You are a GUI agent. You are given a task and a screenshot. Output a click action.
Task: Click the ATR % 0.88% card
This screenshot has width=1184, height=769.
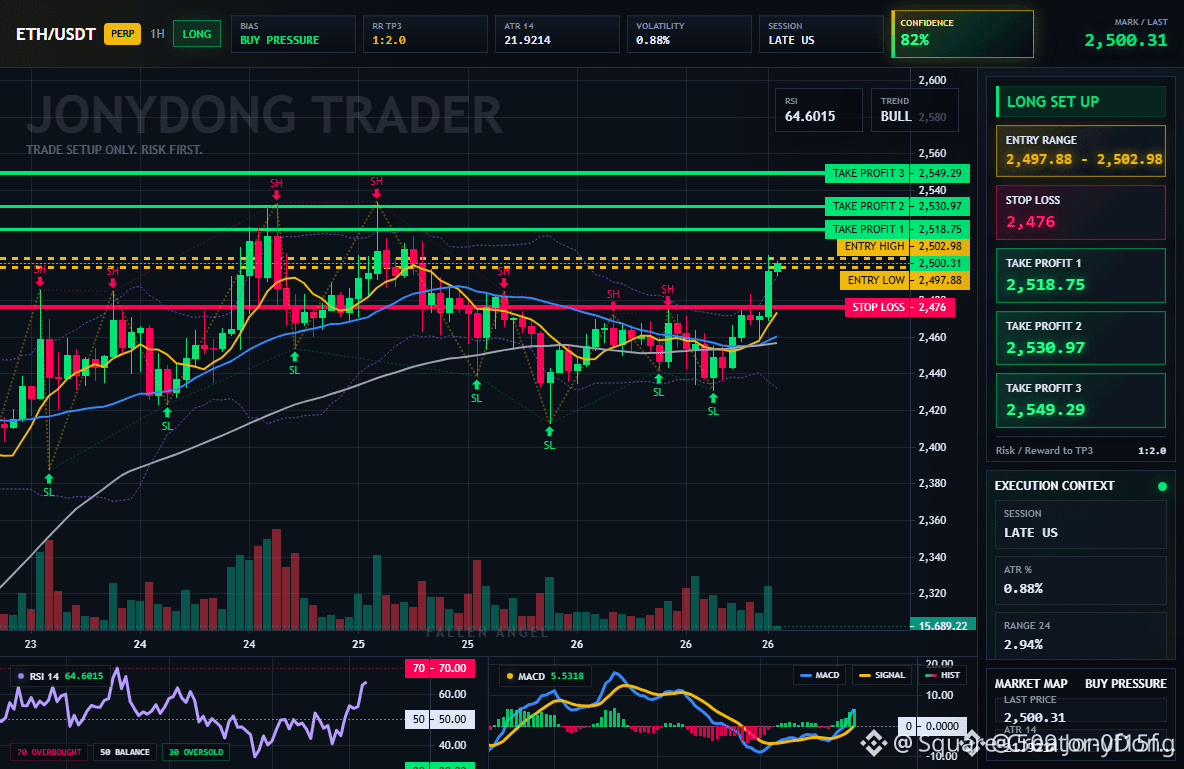(1081, 580)
